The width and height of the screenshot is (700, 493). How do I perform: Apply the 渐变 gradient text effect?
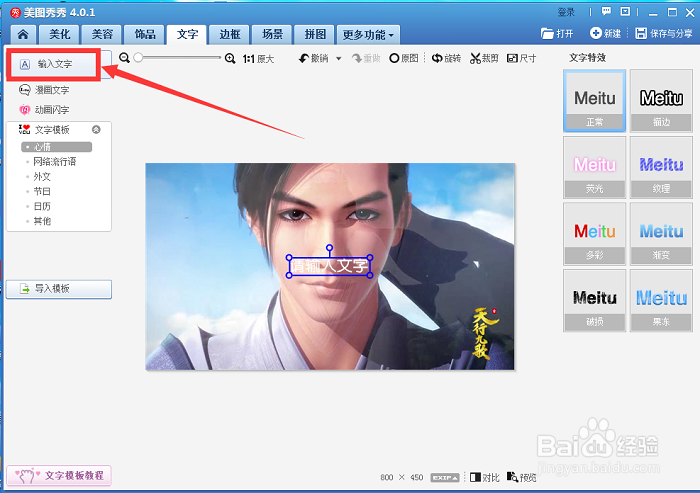661,234
